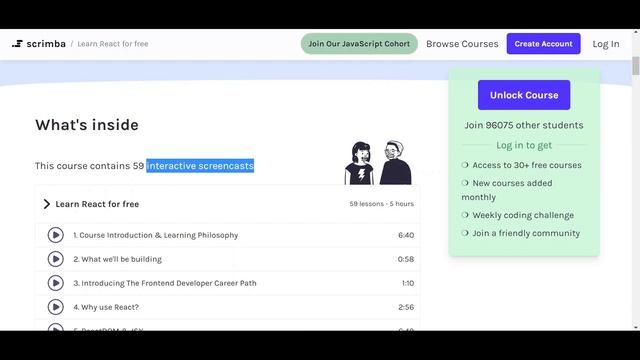Screen dimensions: 640x360
Task: Click the 6:40 duration of lesson 1
Action: (x=406, y=235)
